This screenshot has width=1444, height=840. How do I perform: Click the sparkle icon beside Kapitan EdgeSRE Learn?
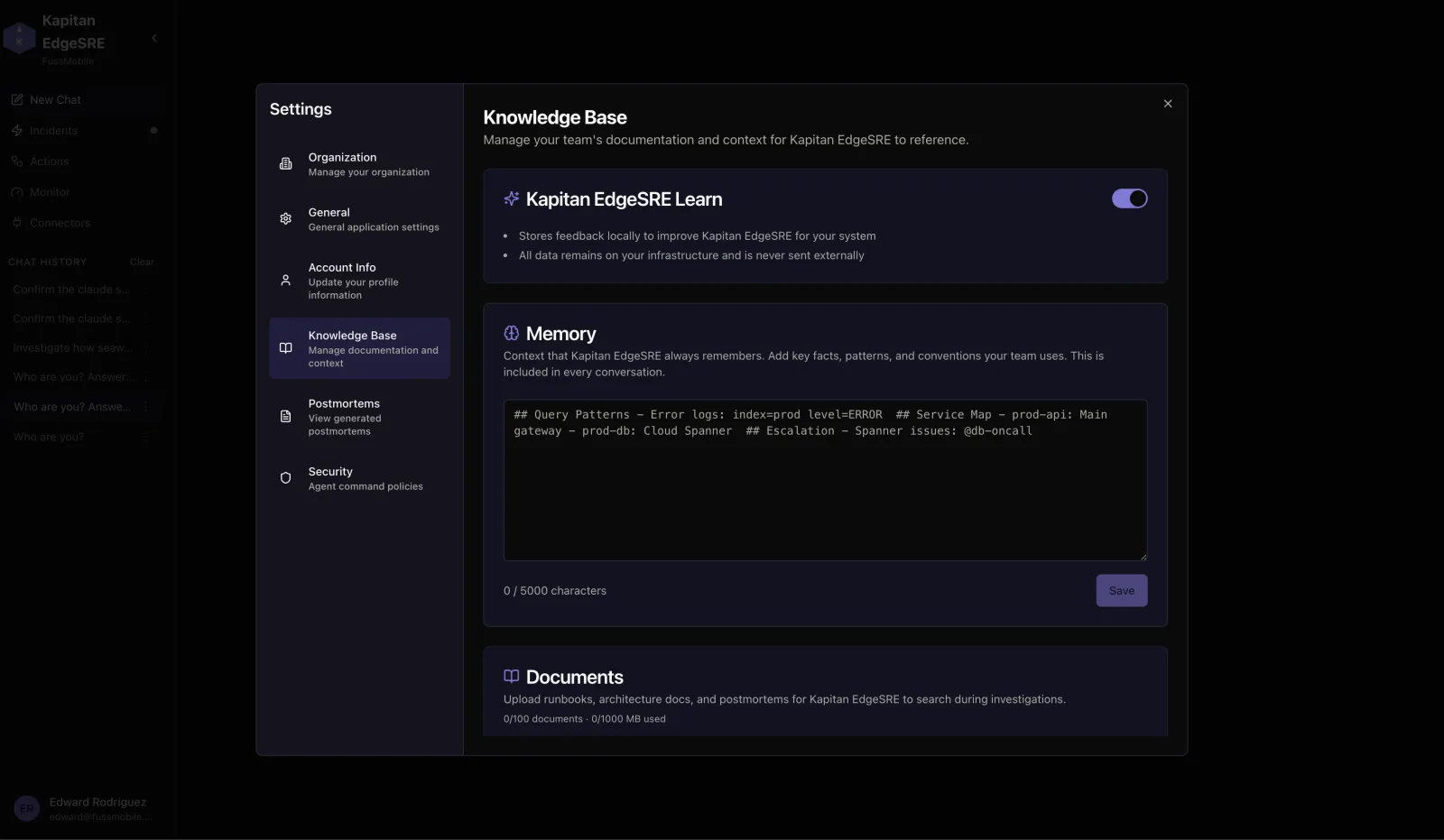tap(512, 198)
